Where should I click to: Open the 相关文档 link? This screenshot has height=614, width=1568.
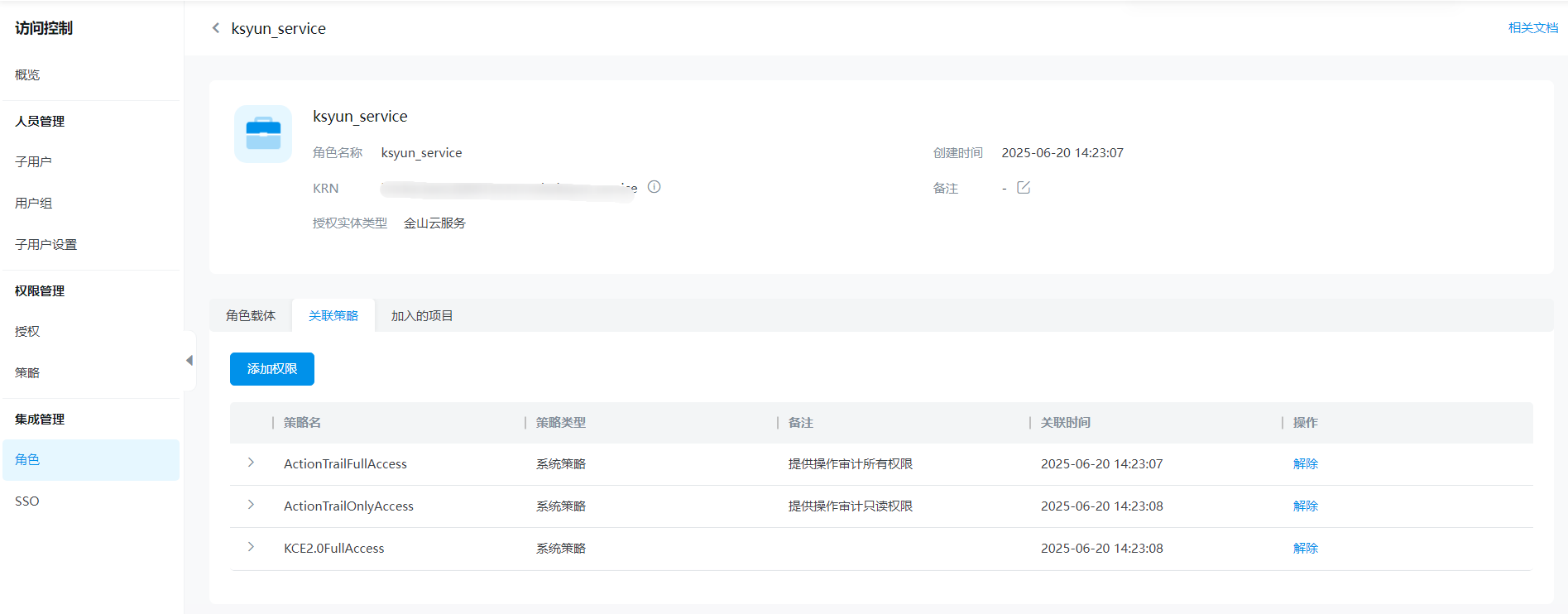(1532, 28)
